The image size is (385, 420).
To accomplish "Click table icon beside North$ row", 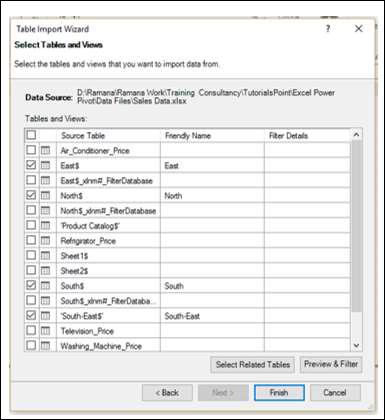I will tap(45, 196).
